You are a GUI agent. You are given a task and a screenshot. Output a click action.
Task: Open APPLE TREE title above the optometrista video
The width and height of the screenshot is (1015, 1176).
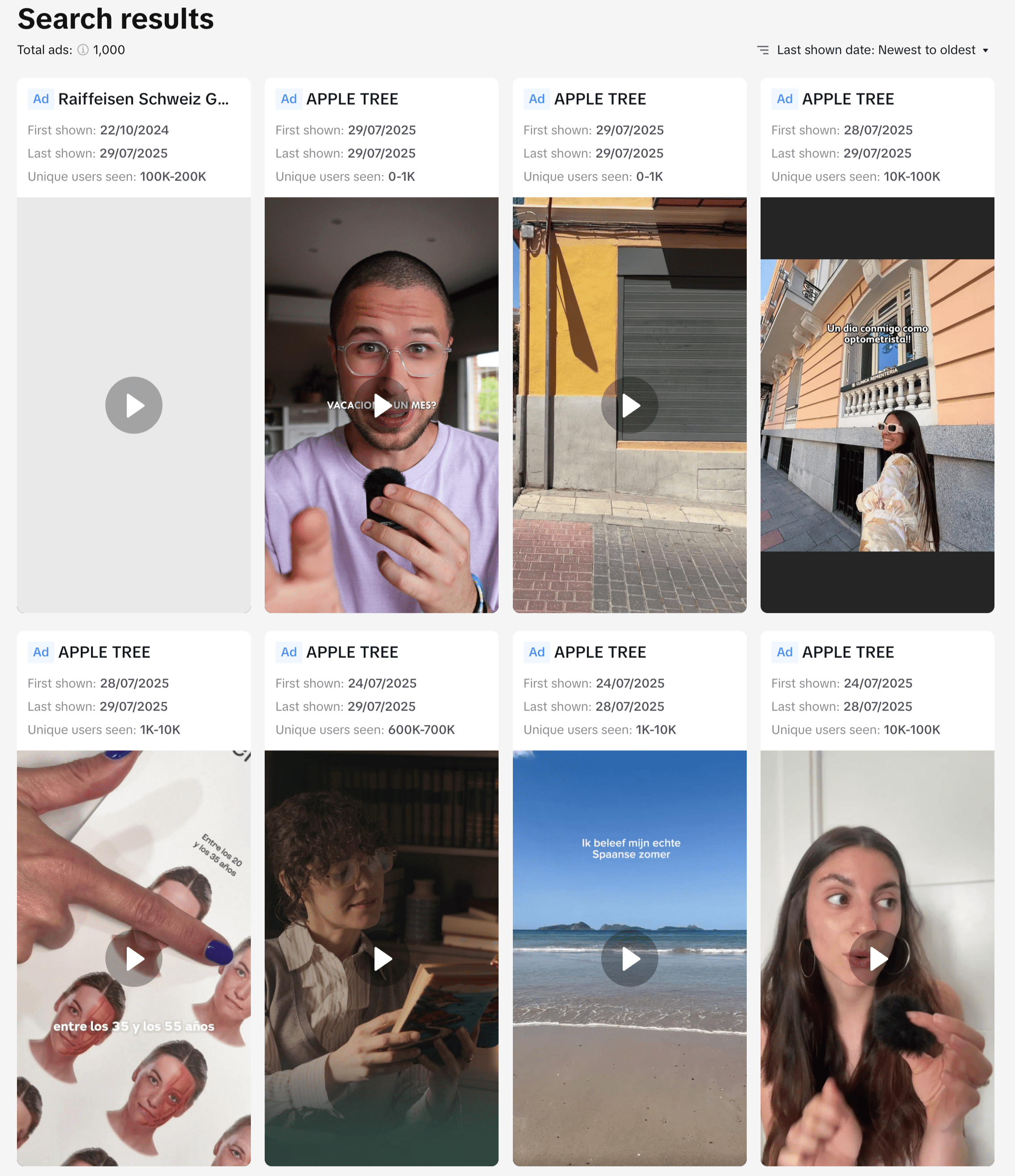[848, 99]
